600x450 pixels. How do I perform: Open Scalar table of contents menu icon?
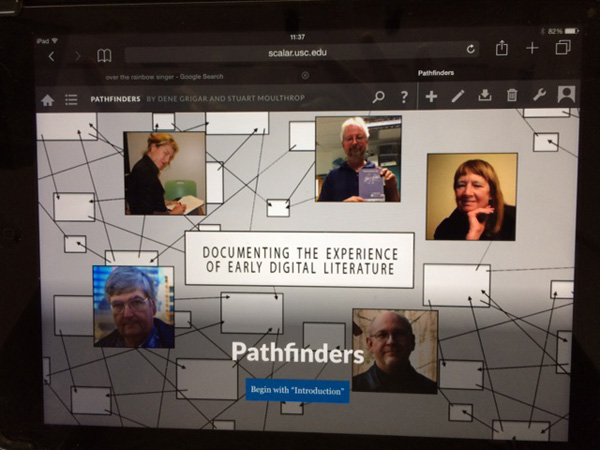71,99
